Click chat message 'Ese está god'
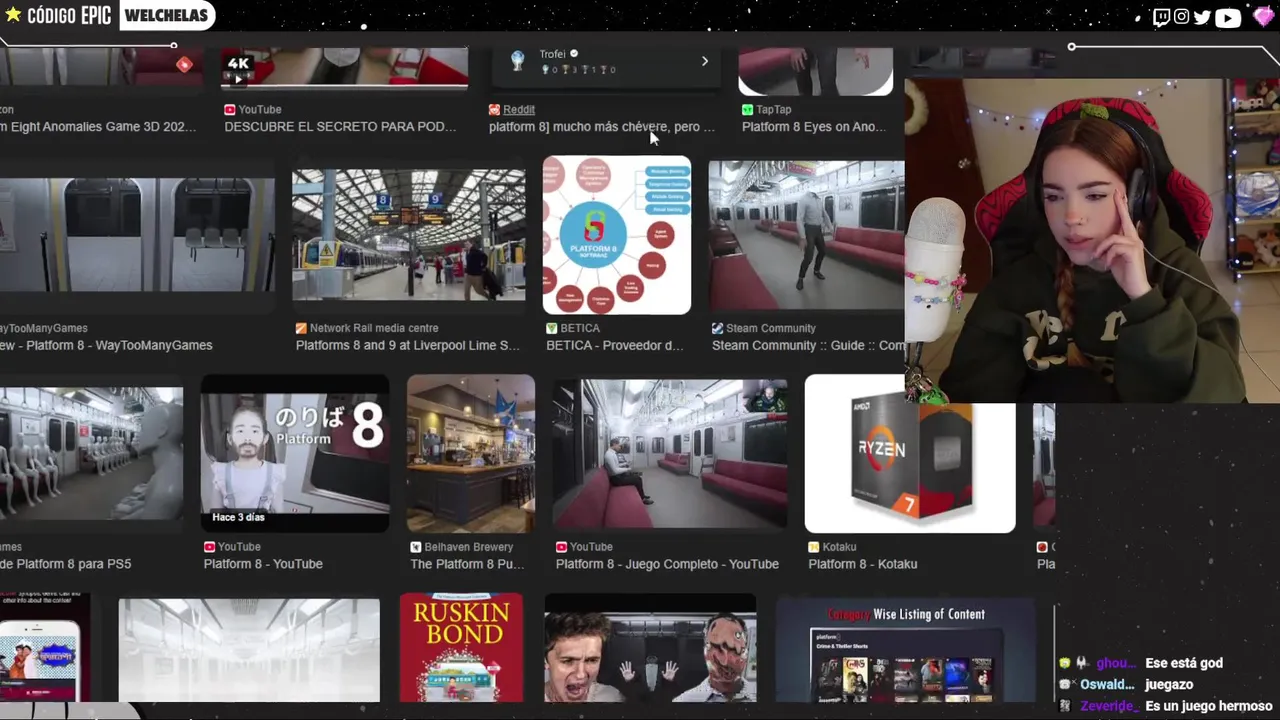 point(1184,663)
